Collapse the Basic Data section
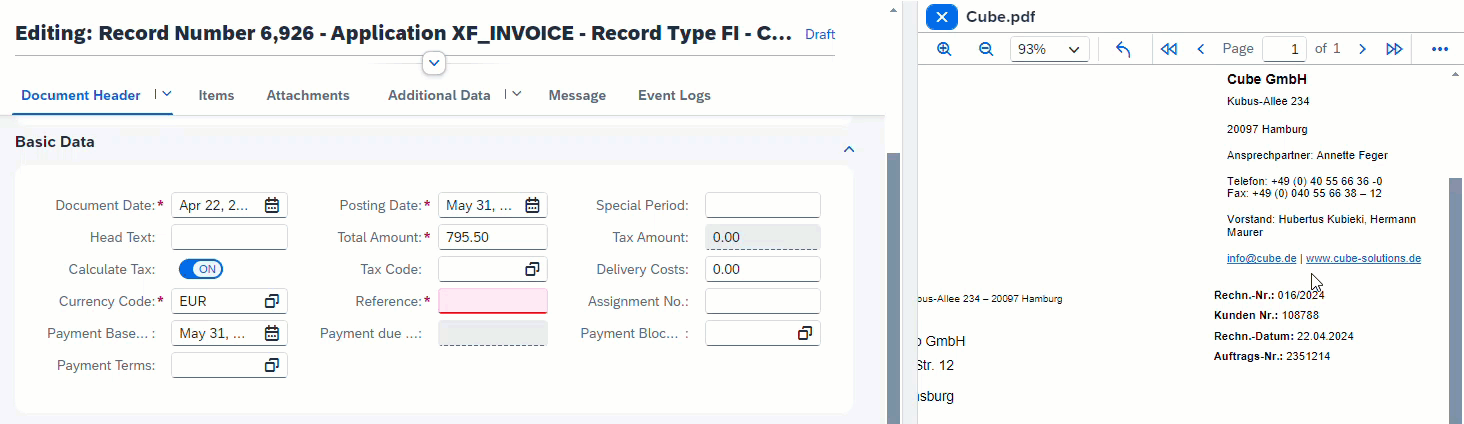This screenshot has width=1464, height=424. (x=849, y=149)
